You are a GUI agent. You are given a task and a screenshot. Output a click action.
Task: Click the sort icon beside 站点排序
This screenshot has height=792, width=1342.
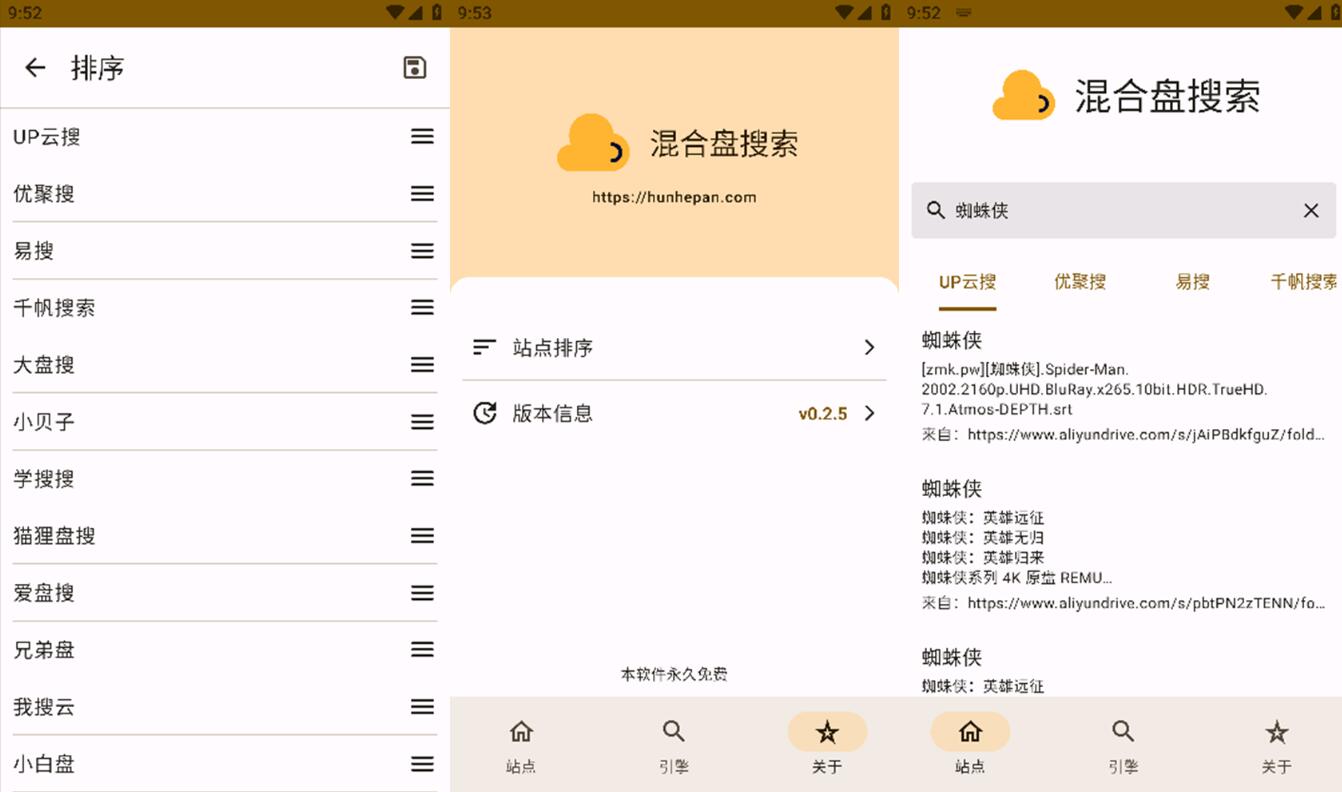484,347
